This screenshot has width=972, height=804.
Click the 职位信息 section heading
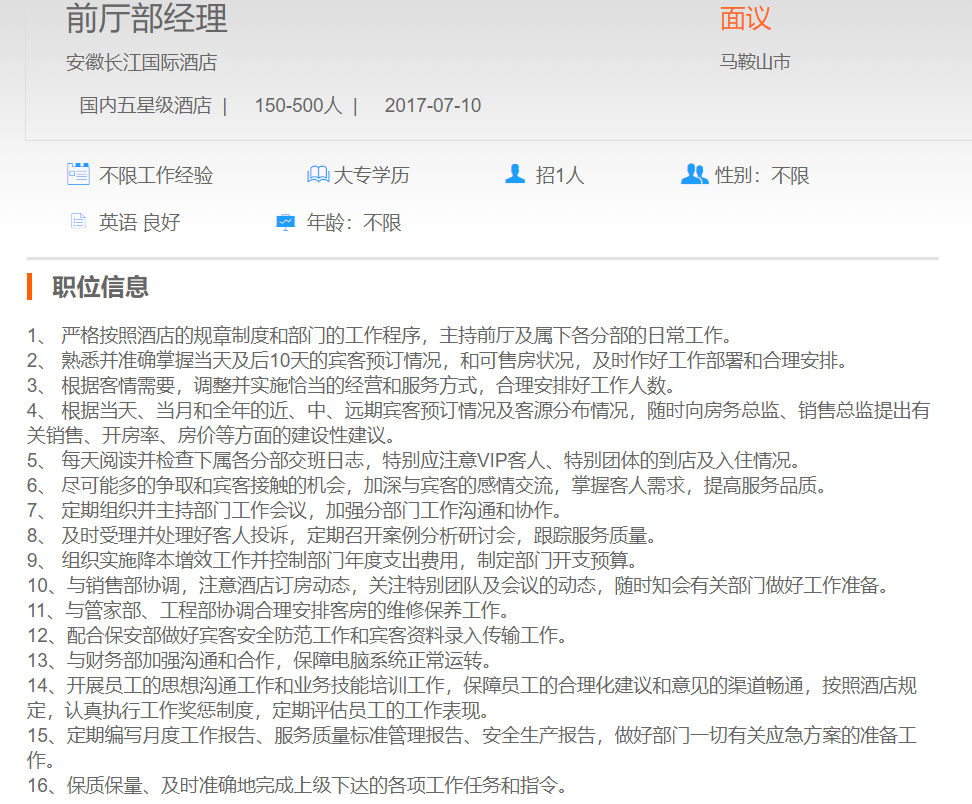100,287
